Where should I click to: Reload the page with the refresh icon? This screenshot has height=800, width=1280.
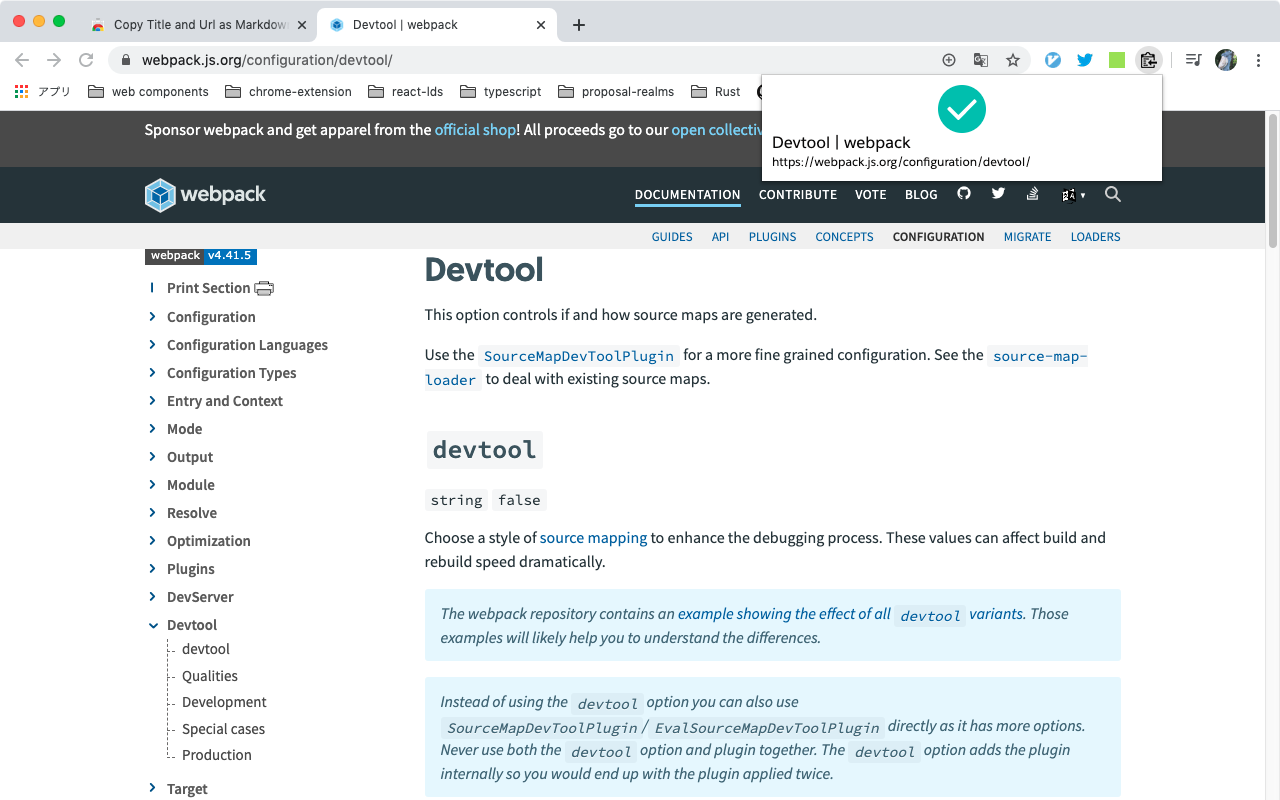pos(86,60)
